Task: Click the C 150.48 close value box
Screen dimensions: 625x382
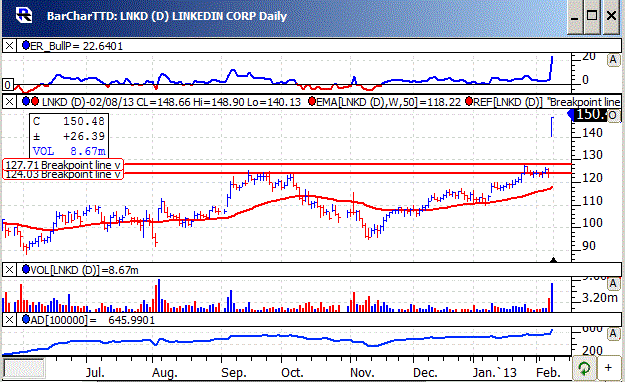Action: pos(69,121)
